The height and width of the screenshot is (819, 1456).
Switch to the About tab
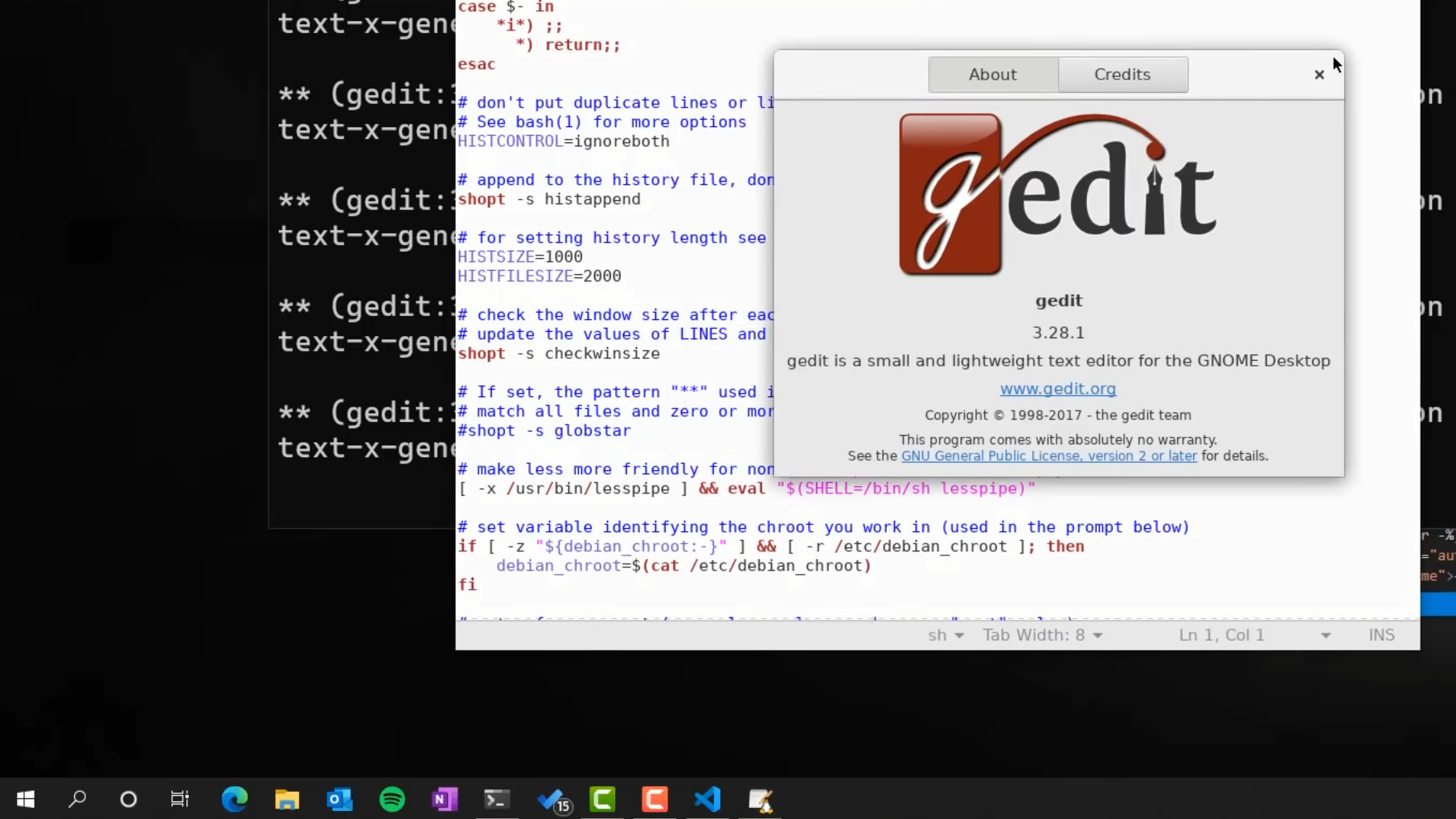point(993,74)
